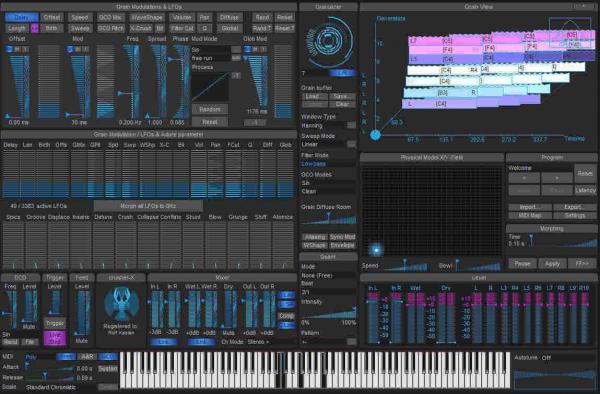Viewport: 600px width, 394px height.
Task: Click the Random button under Mod Mode
Action: (210, 109)
